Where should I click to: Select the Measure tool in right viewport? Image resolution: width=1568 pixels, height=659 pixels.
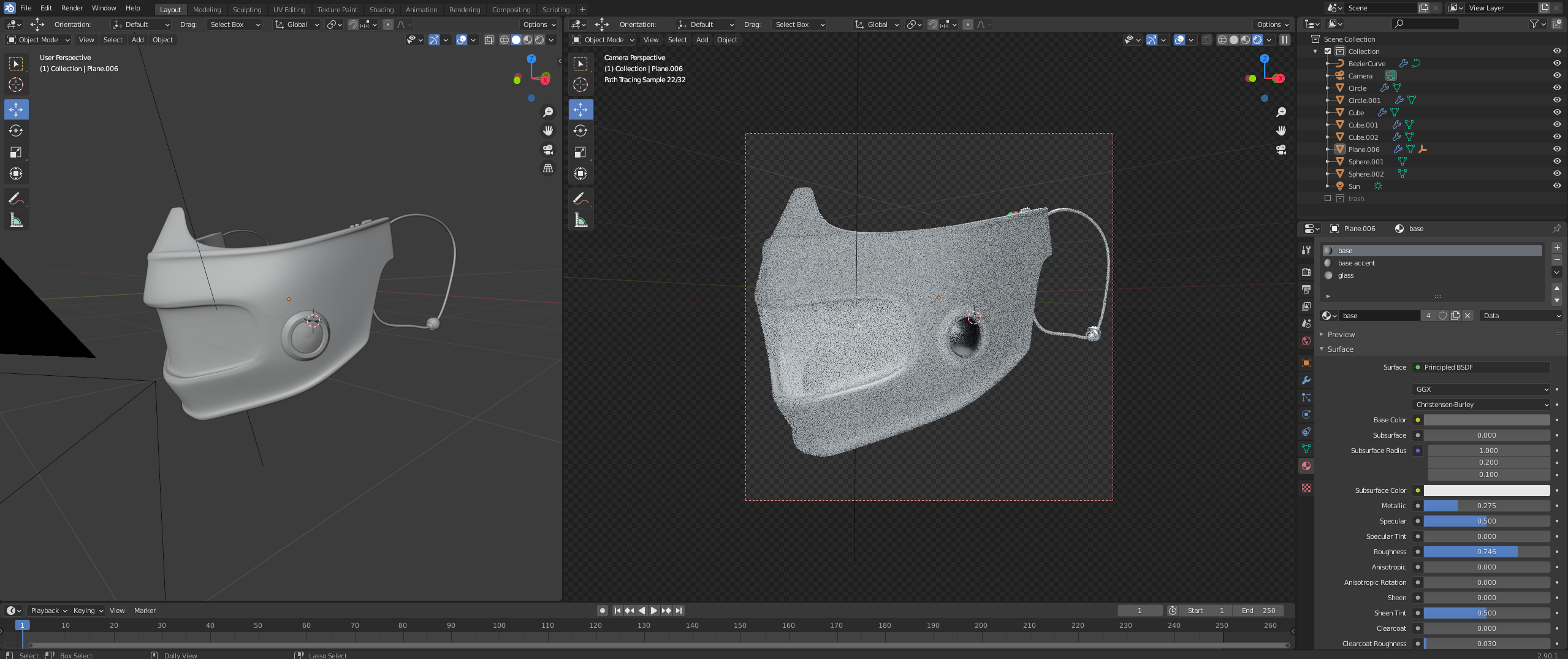[580, 220]
